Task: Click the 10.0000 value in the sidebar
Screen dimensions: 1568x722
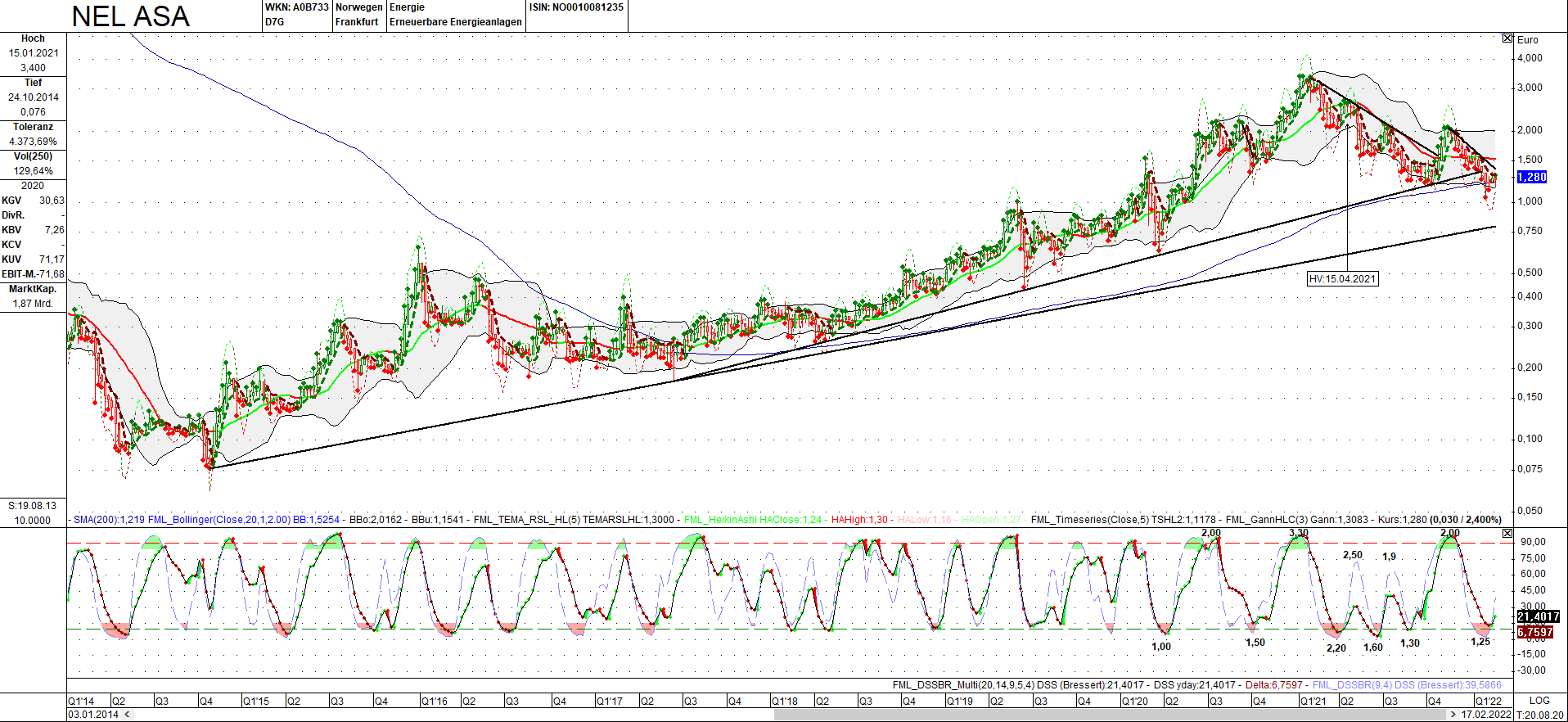Action: tap(33, 521)
